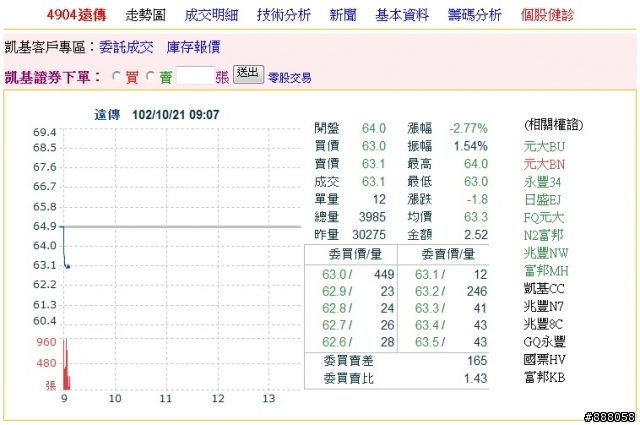Select the 買 (buy) radio button
The height and width of the screenshot is (425, 640).
117,76
